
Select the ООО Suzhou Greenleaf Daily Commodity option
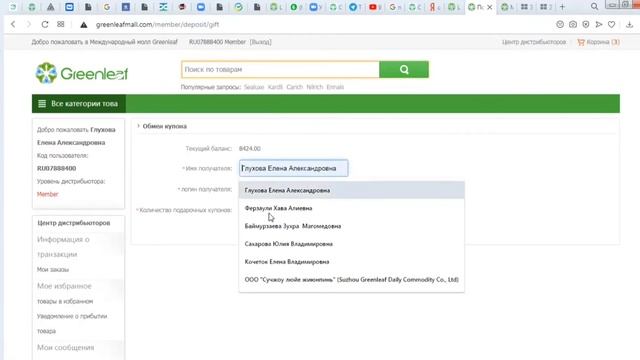pos(351,280)
